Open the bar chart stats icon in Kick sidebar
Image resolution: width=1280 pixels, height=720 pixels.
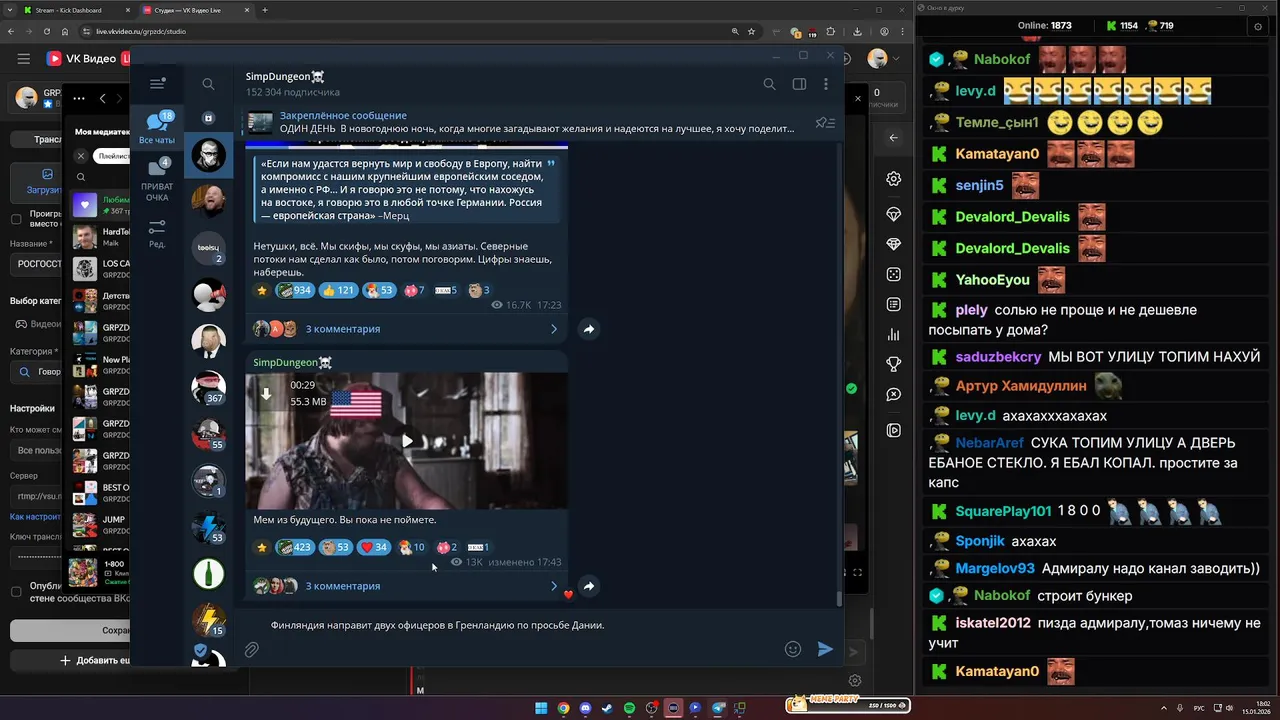point(894,335)
